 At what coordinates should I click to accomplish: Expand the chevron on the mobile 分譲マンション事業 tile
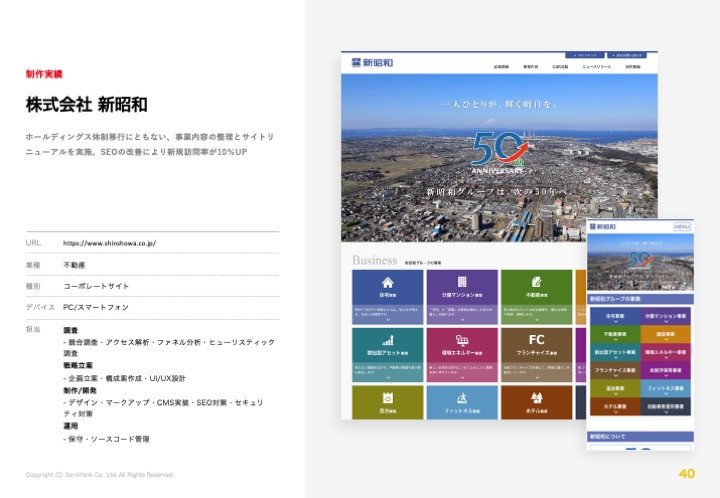(x=666, y=321)
